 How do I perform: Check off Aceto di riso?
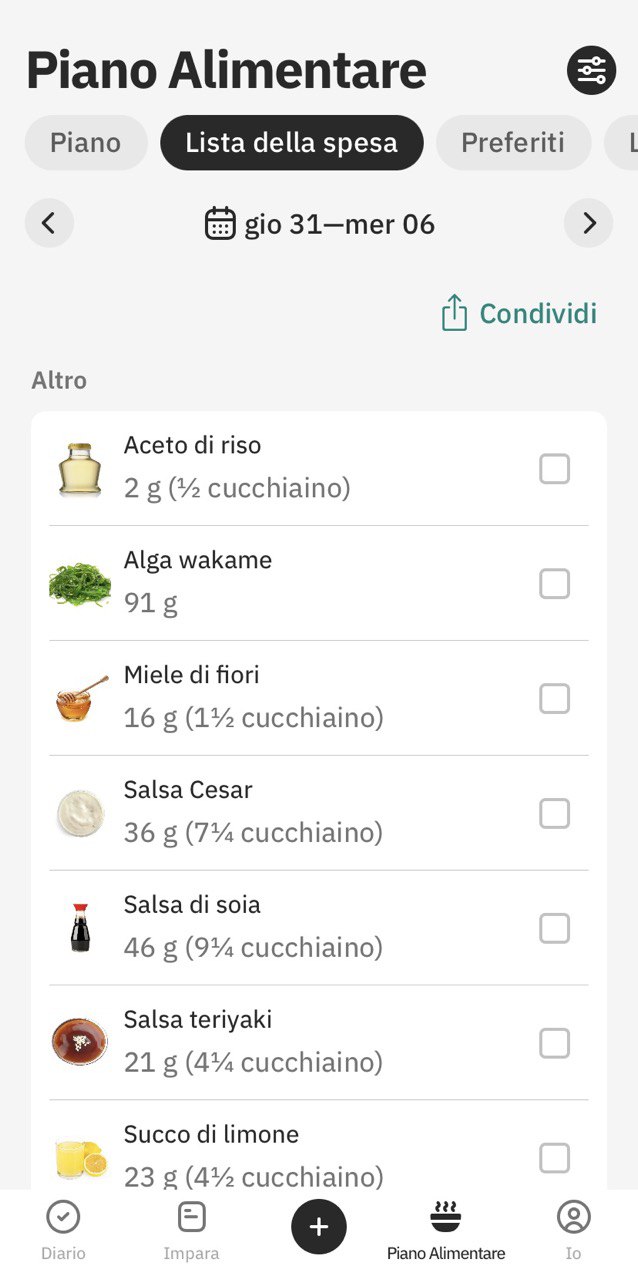(555, 468)
